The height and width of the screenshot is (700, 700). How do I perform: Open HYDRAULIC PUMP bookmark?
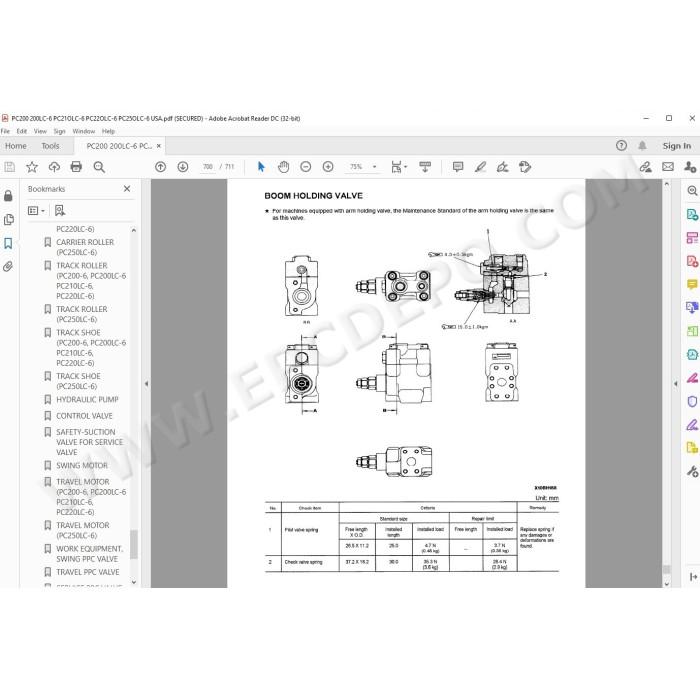87,400
